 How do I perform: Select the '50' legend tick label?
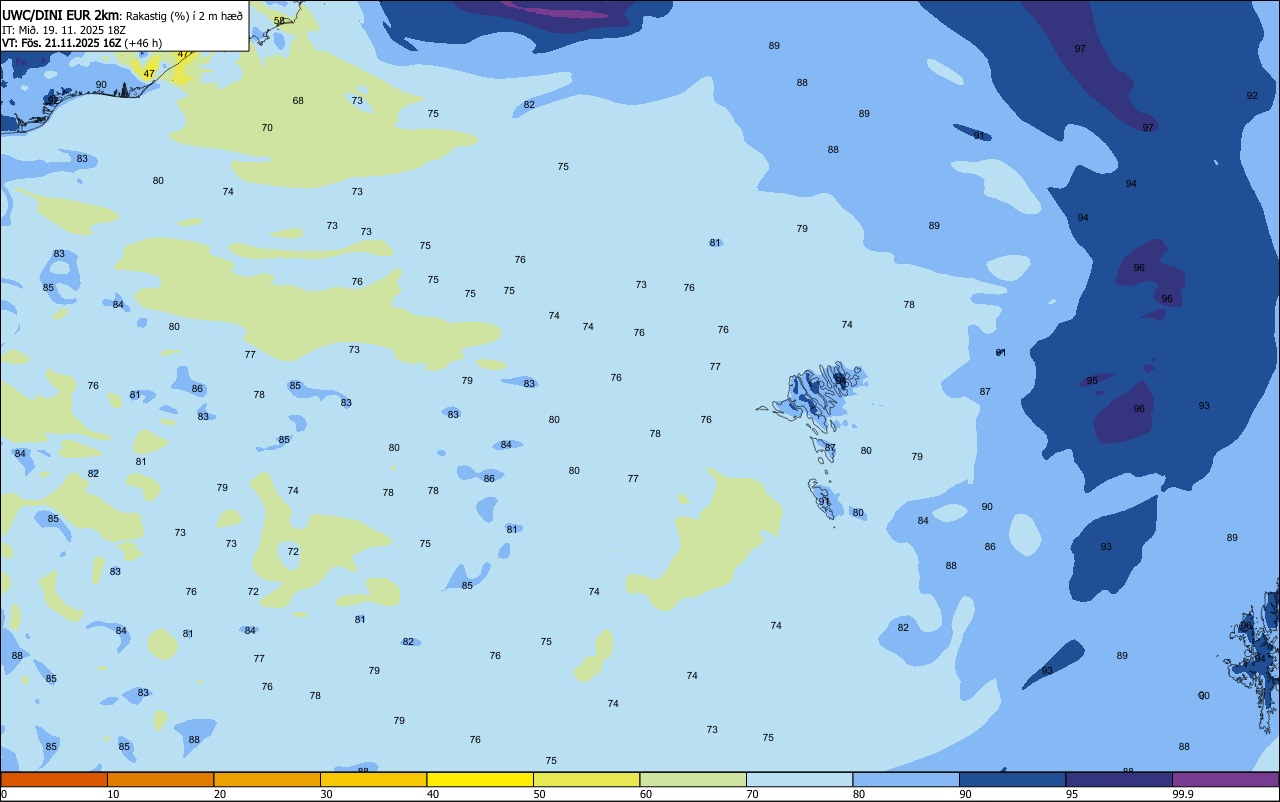pyautogui.click(x=539, y=794)
